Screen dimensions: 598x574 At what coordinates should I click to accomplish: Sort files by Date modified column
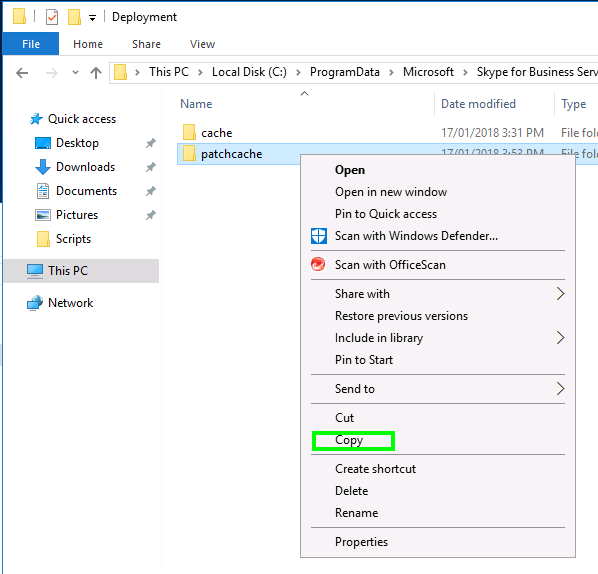coord(478,104)
